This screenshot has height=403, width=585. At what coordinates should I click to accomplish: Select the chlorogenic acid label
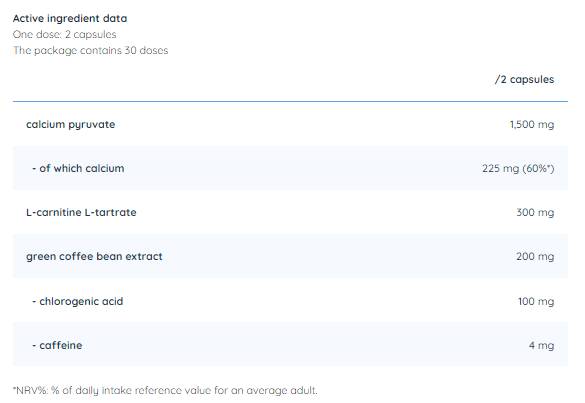78,301
